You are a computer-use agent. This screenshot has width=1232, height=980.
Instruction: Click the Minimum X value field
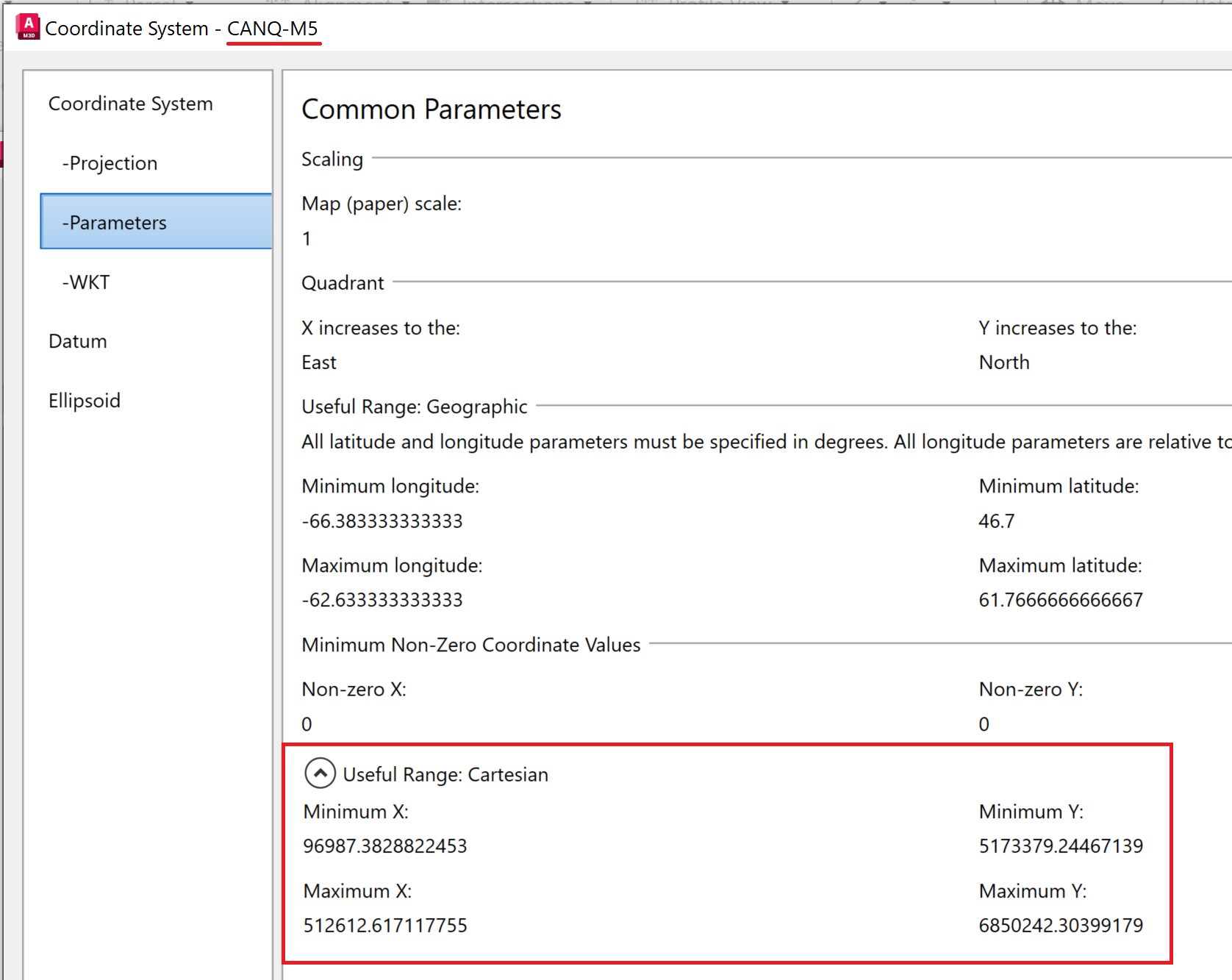[384, 845]
